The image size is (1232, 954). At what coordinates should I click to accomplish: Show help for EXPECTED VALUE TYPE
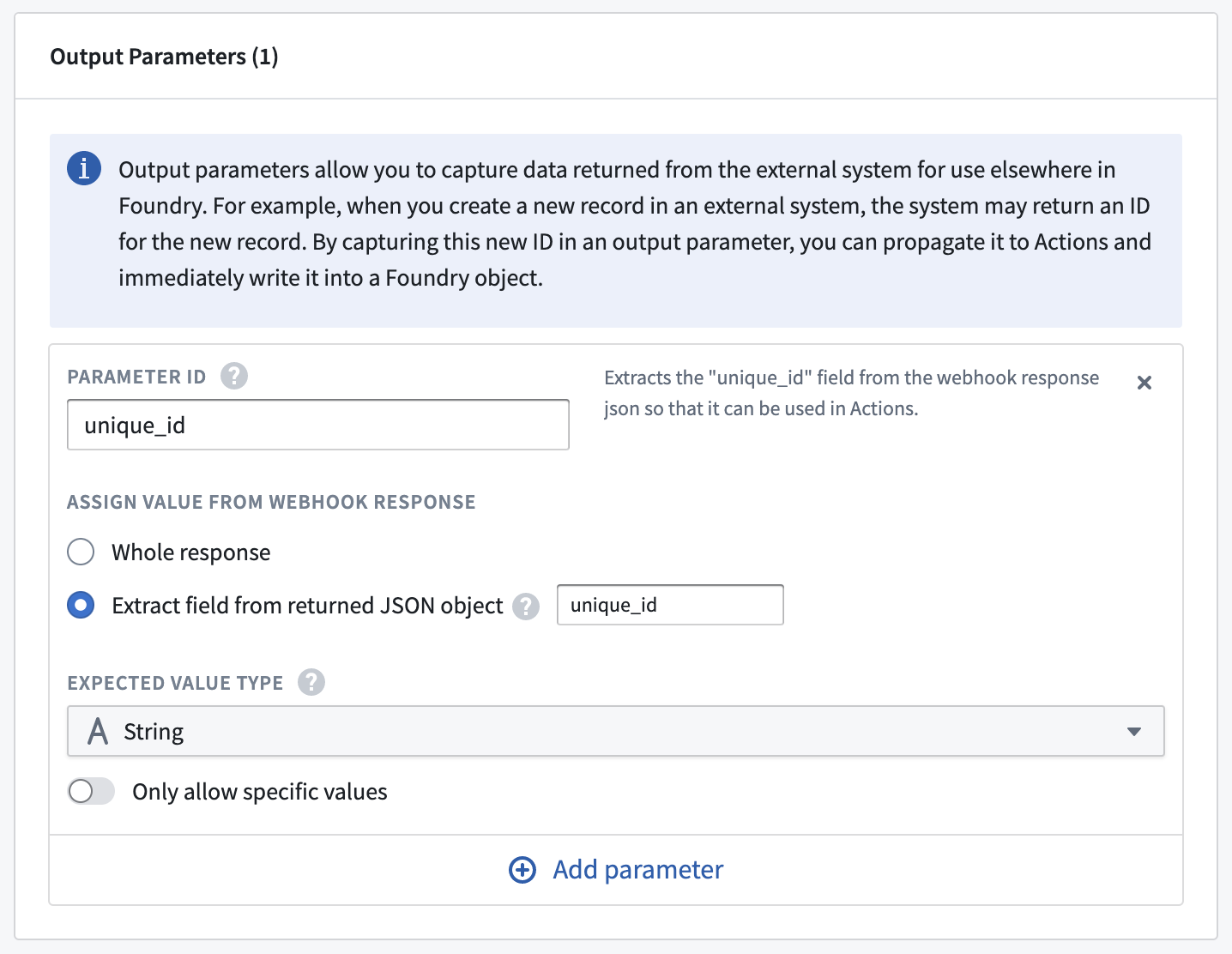311,682
